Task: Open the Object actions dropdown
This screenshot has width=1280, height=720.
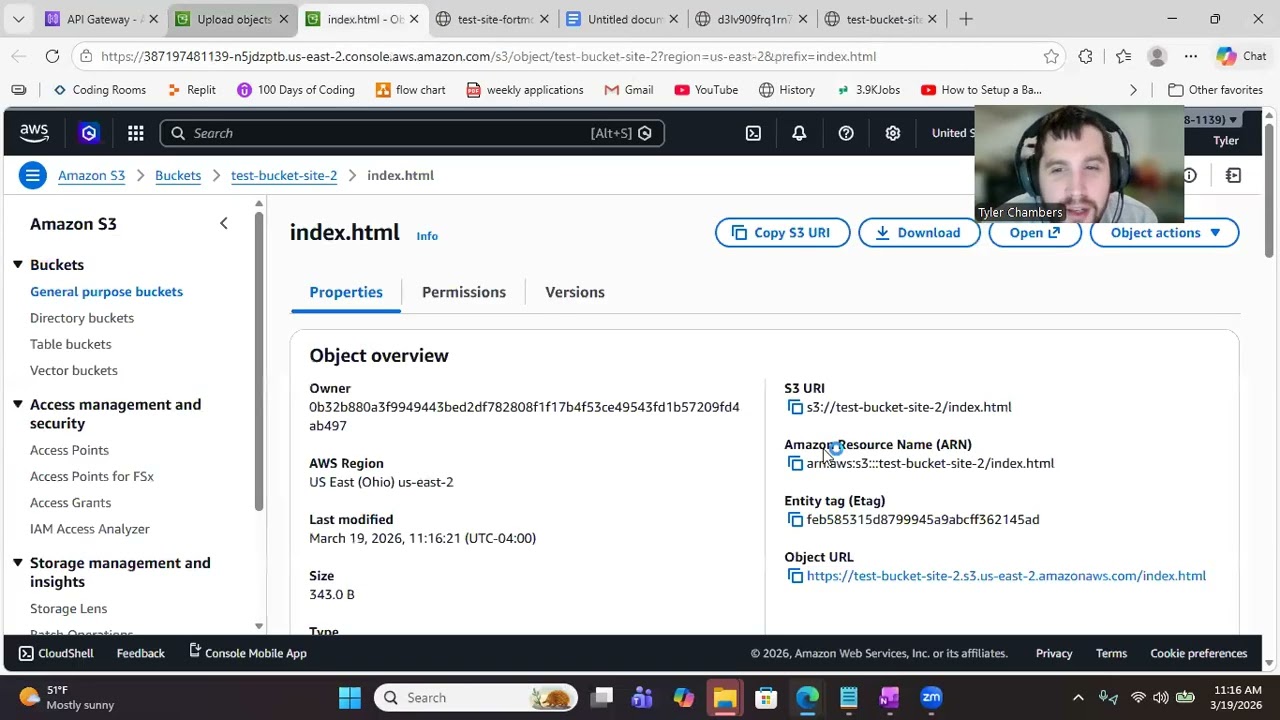Action: pyautogui.click(x=1165, y=233)
